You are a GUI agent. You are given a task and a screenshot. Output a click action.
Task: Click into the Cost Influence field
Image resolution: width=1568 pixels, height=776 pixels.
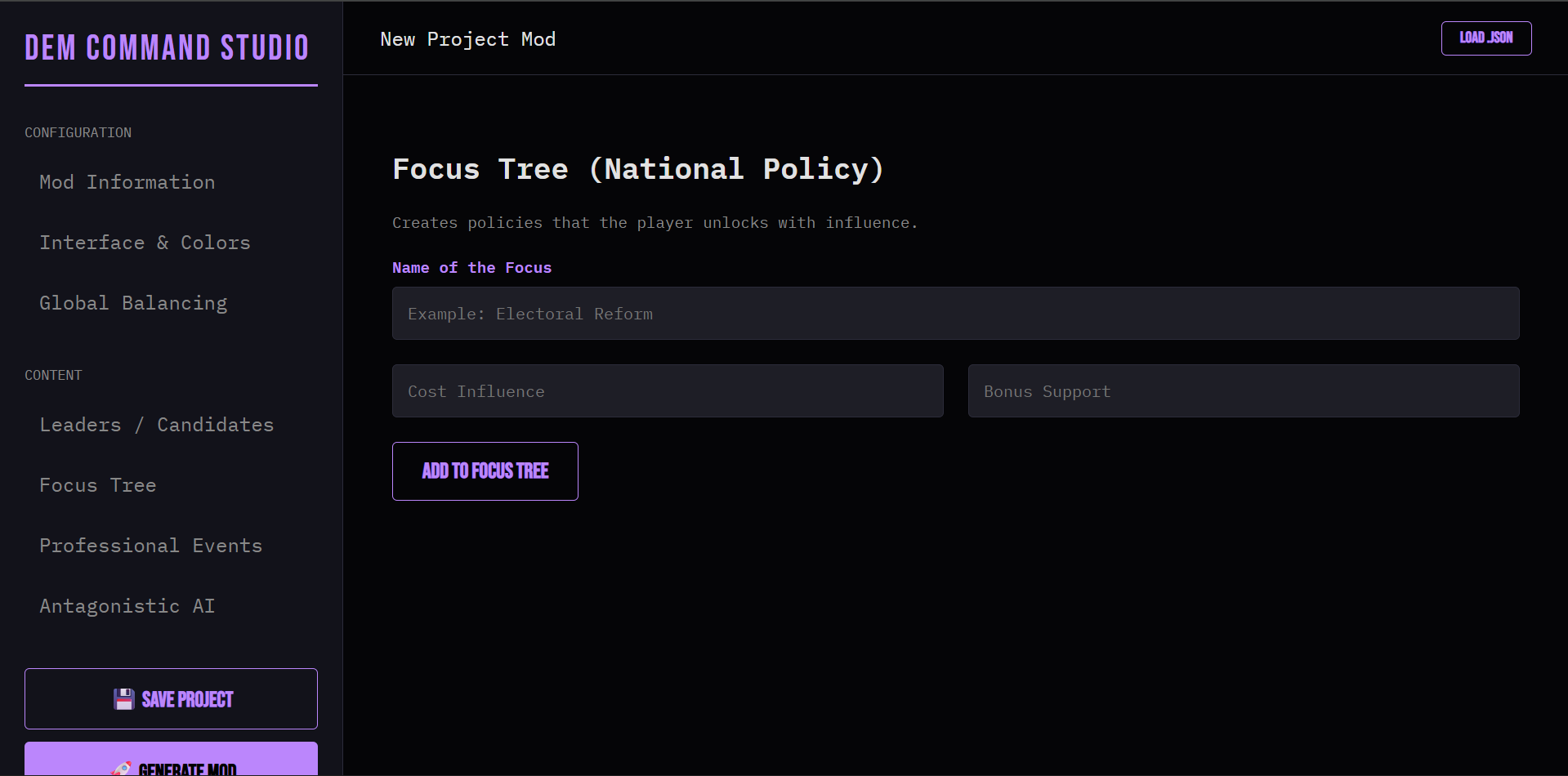(x=668, y=391)
